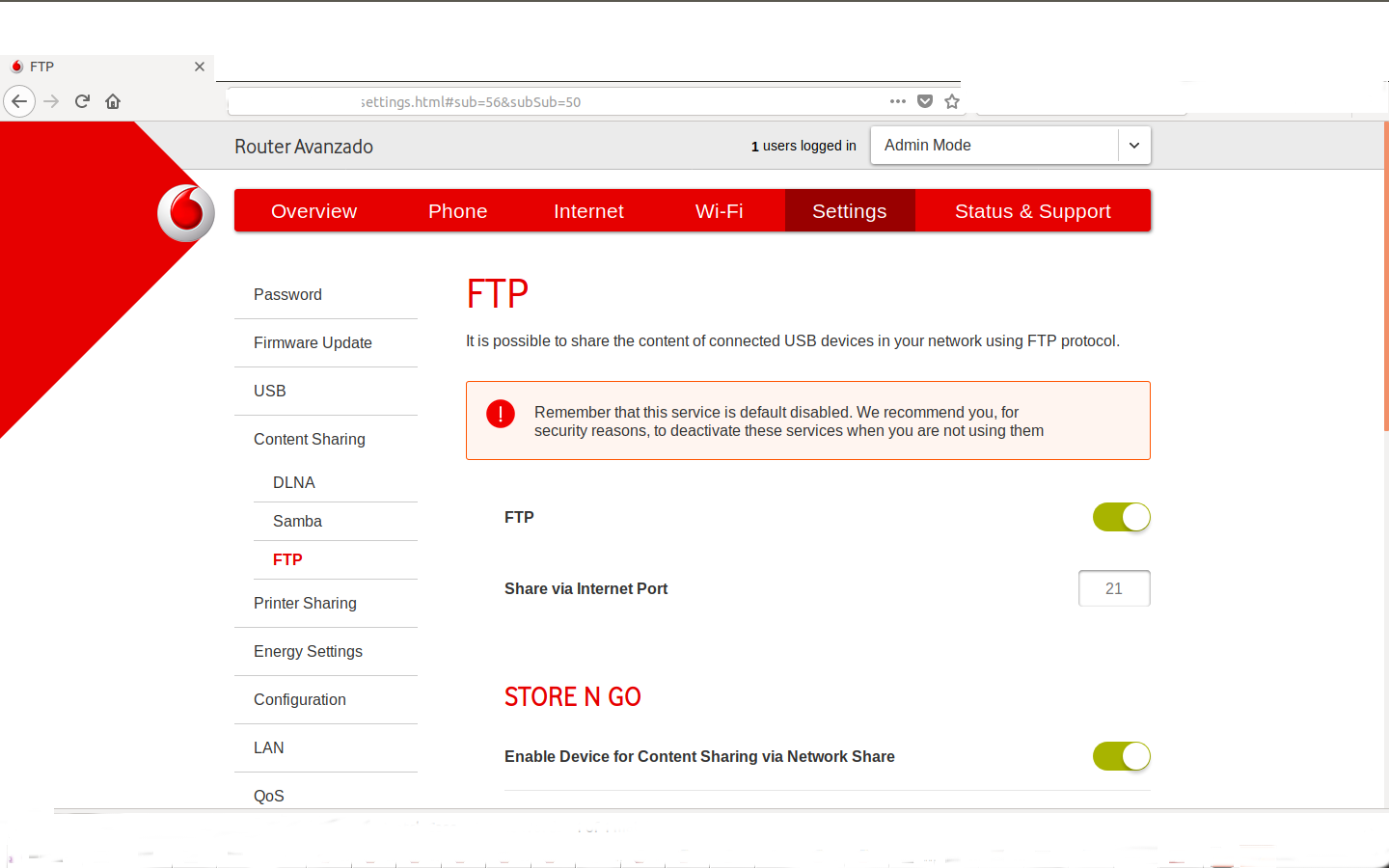
Task: Open the Samba sharing page
Action: [297, 521]
